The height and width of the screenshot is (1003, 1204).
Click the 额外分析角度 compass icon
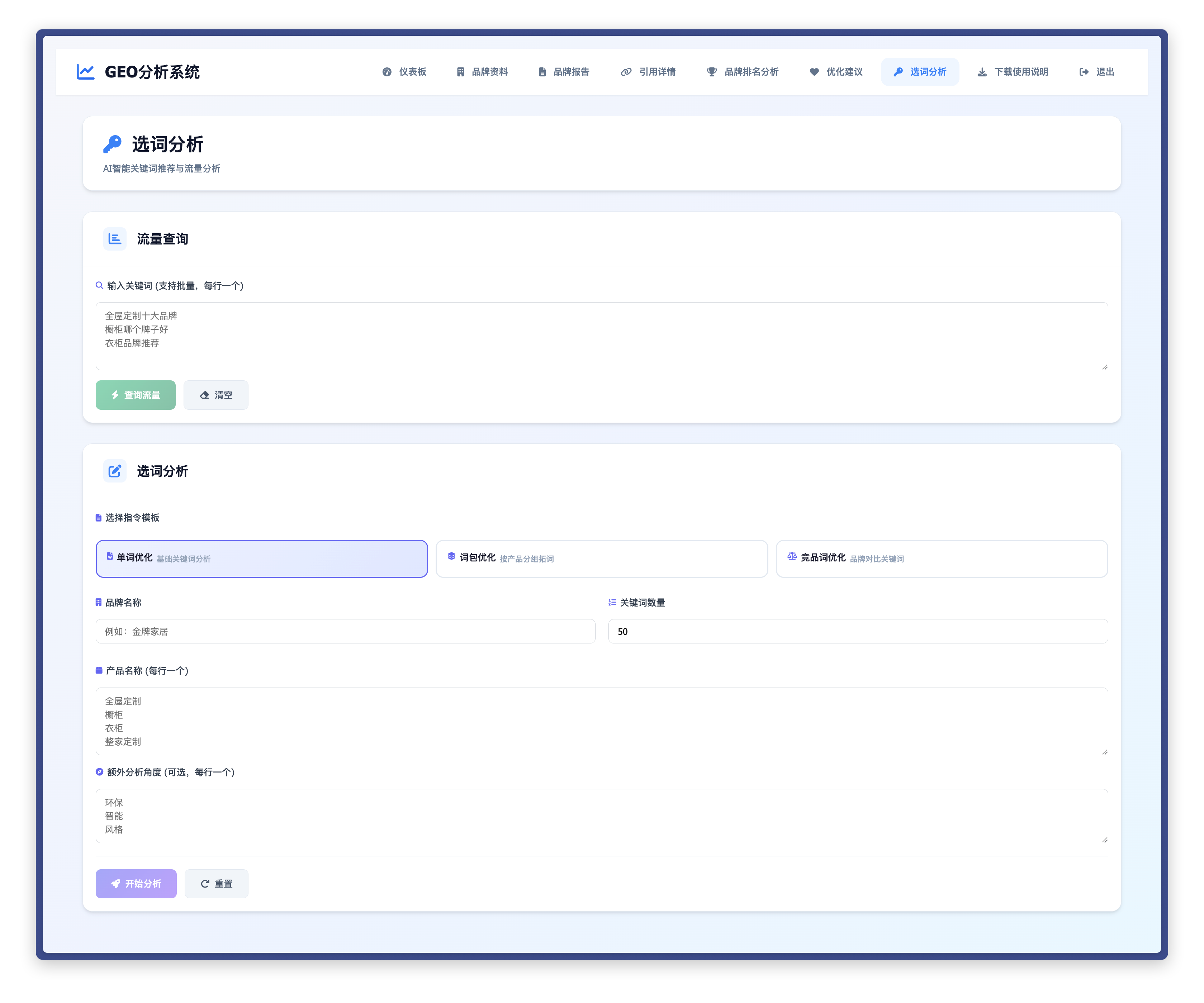pyautogui.click(x=99, y=772)
